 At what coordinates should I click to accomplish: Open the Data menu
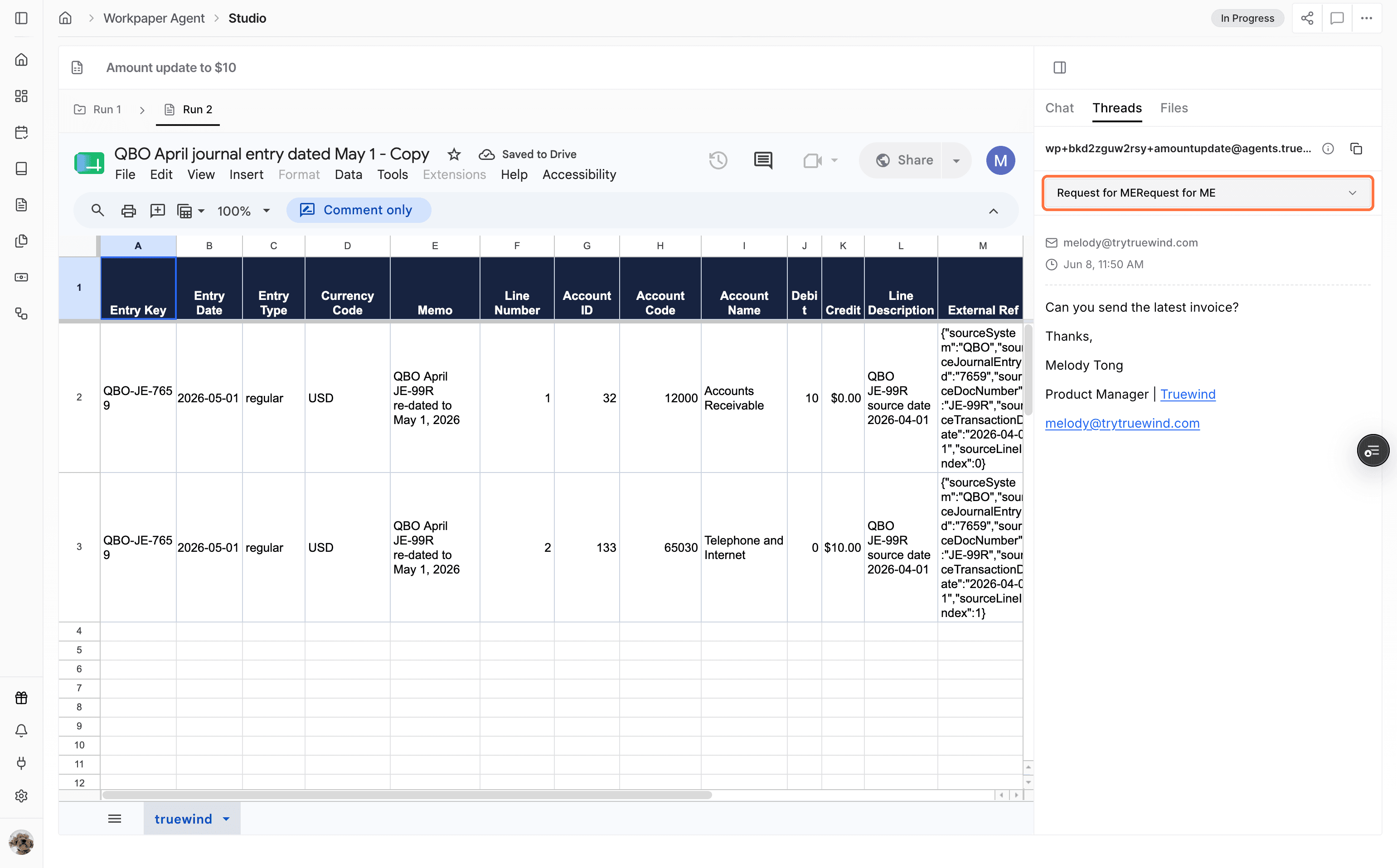click(x=349, y=174)
